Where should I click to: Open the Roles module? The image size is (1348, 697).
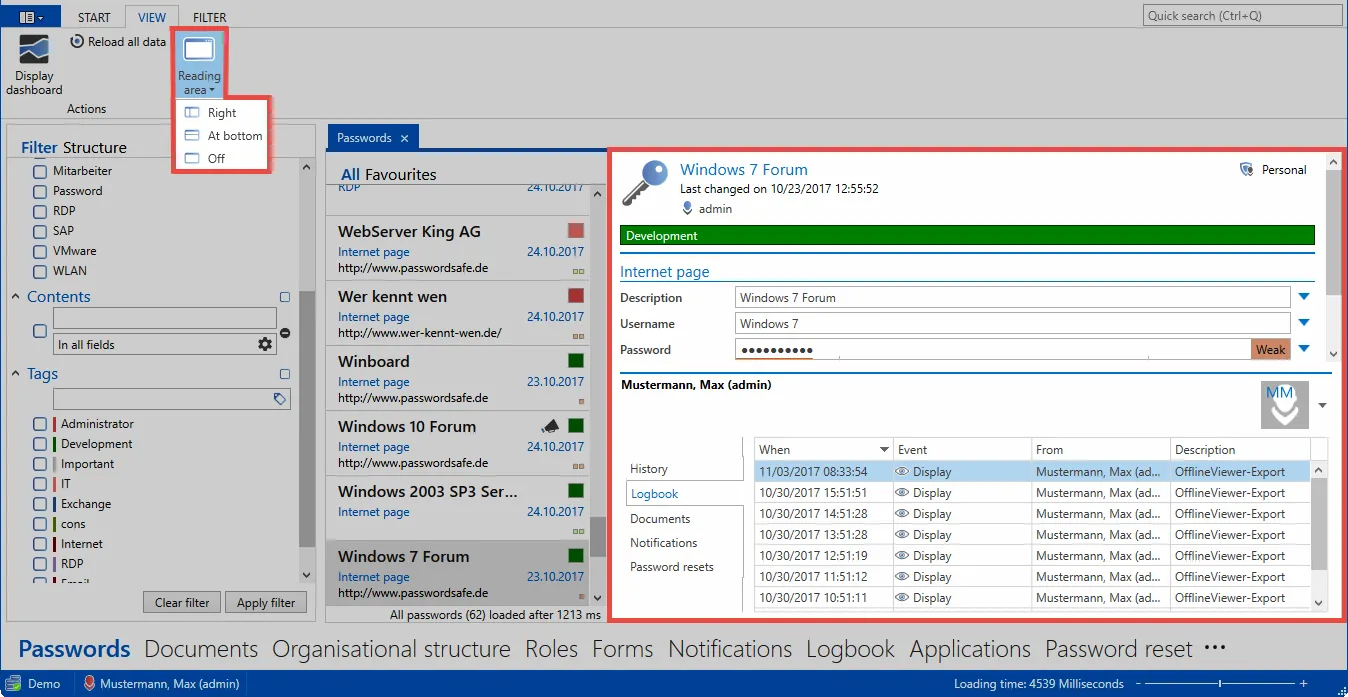552,649
